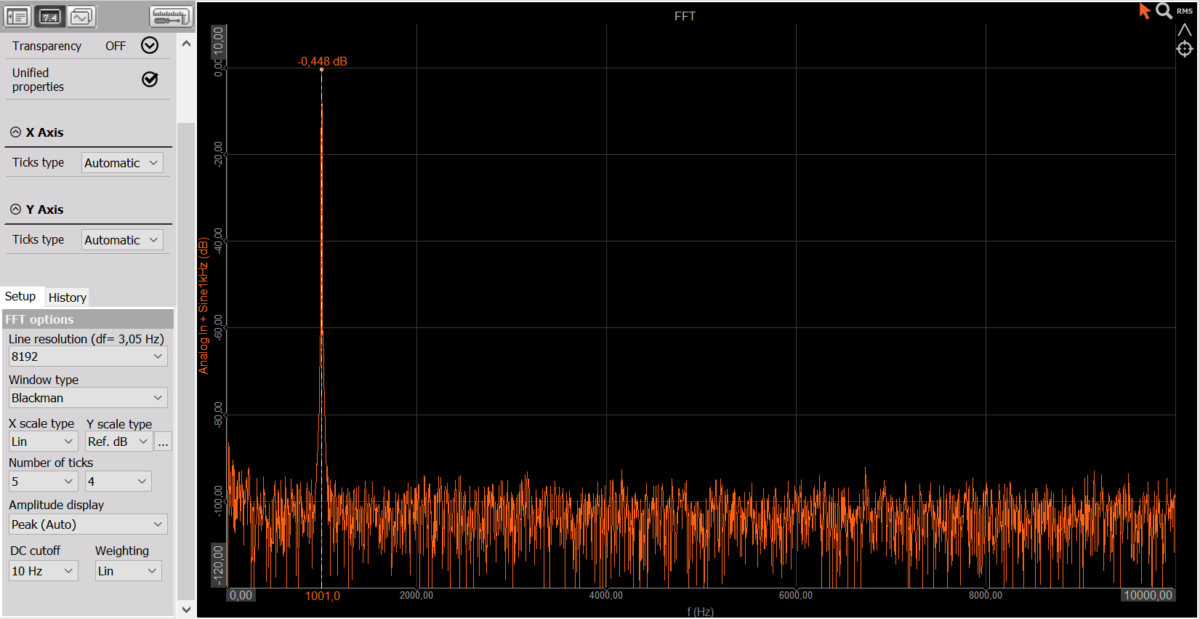Switch to the Setup tab
Viewport: 1200px width, 619px height.
click(x=21, y=296)
